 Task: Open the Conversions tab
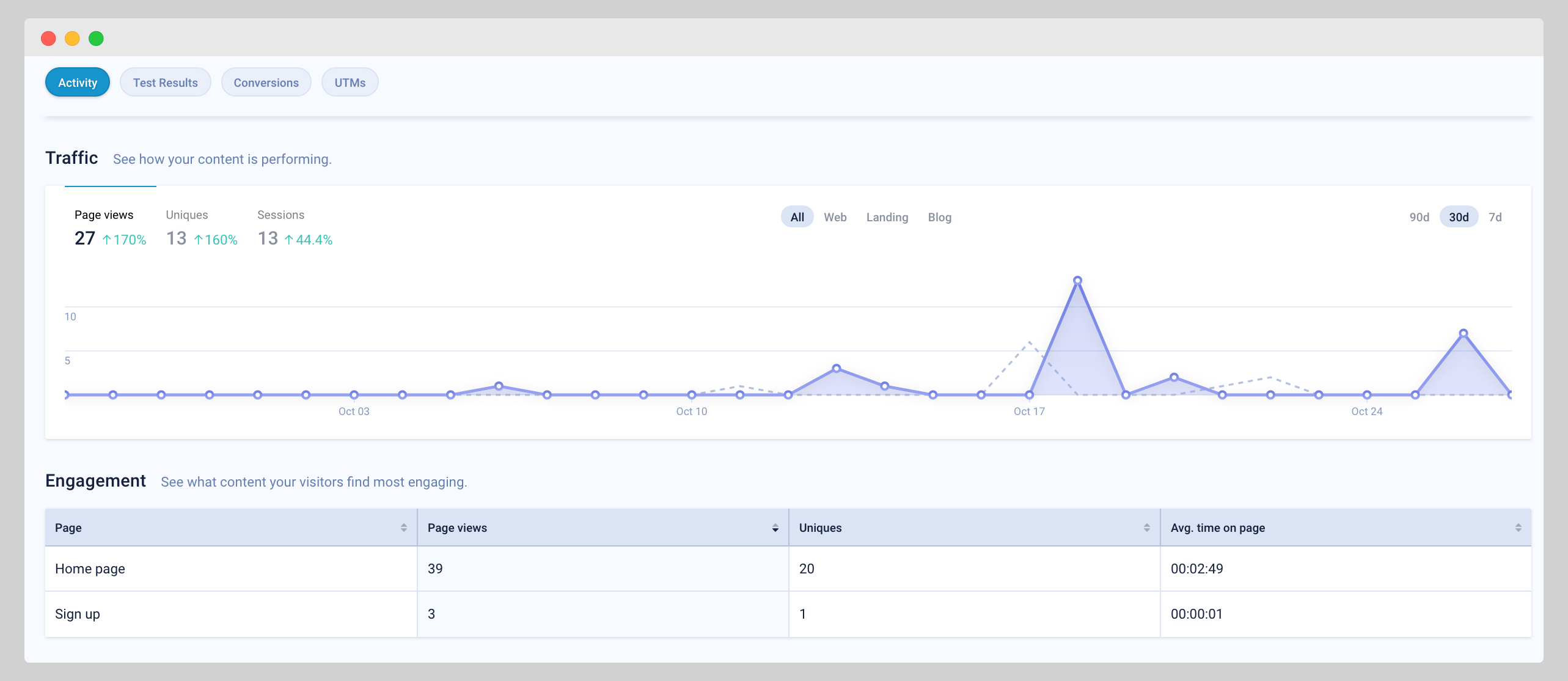tap(266, 82)
